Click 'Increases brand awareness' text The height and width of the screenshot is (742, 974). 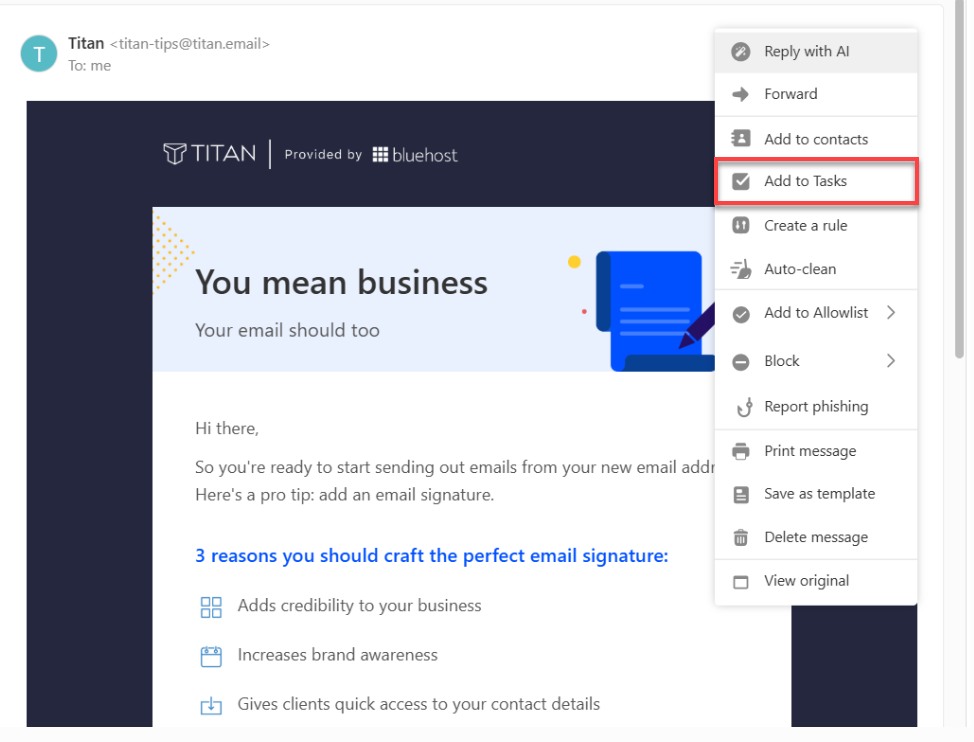tap(337, 655)
